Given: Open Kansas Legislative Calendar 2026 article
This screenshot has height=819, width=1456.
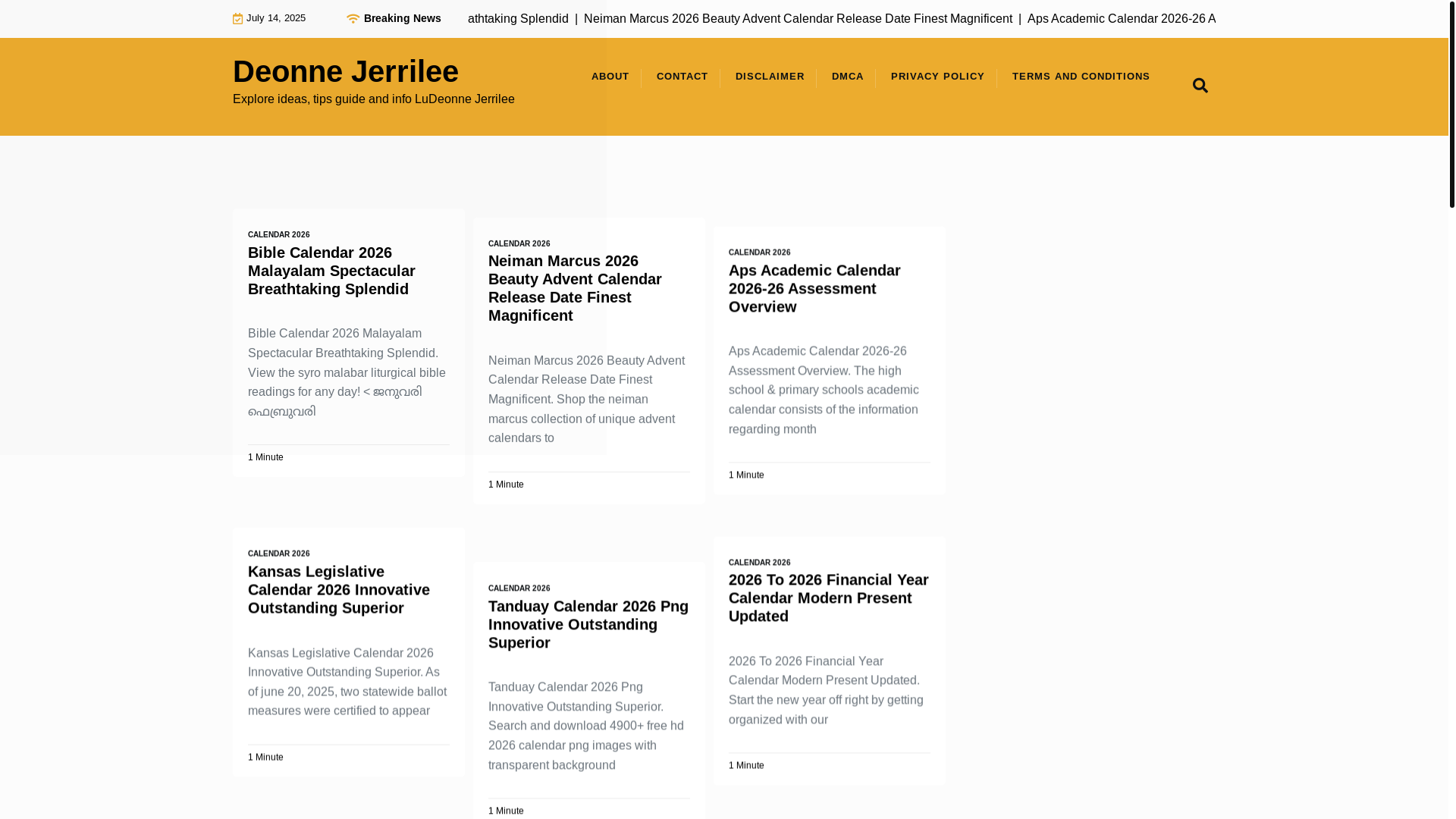Looking at the screenshot, I should coord(339,589).
